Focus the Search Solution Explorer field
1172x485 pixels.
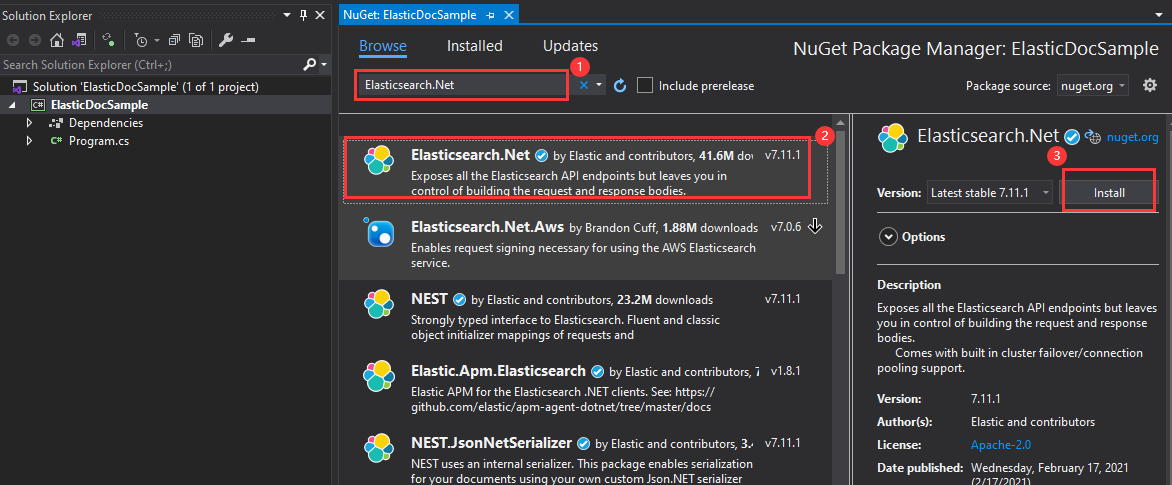[x=149, y=65]
